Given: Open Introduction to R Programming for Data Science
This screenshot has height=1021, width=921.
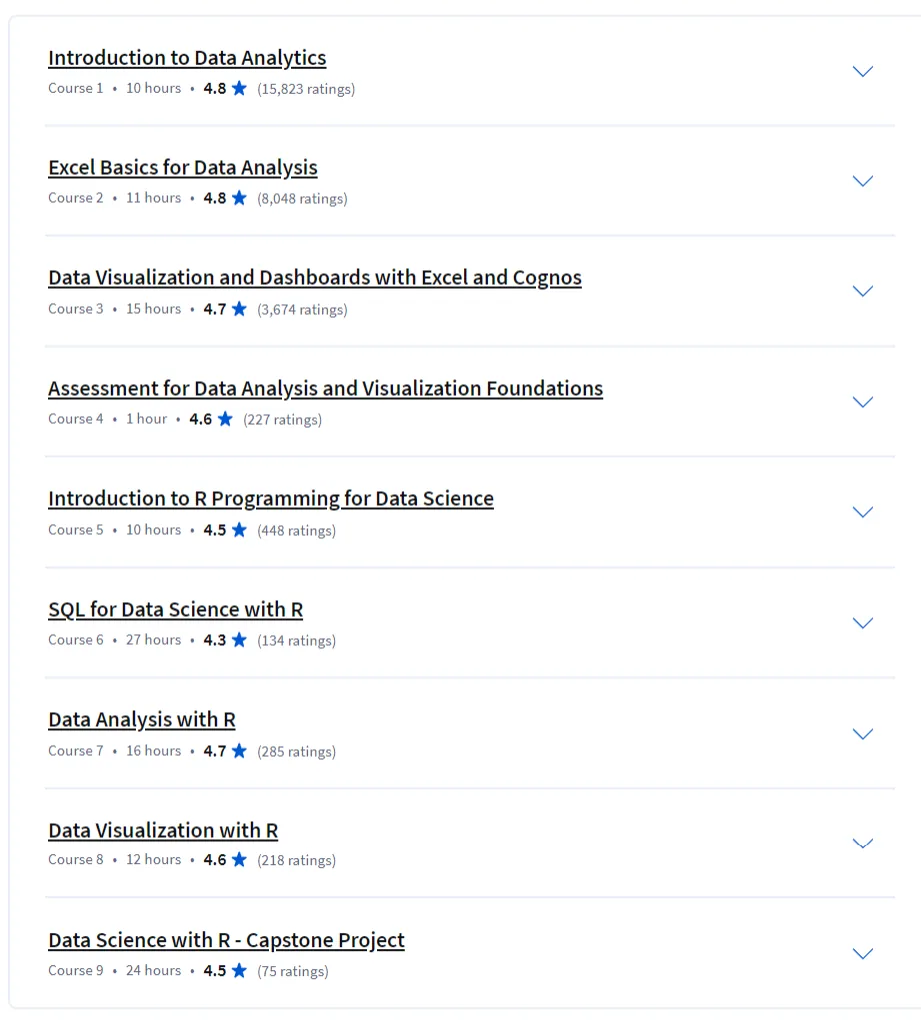Looking at the screenshot, I should click(x=270, y=498).
